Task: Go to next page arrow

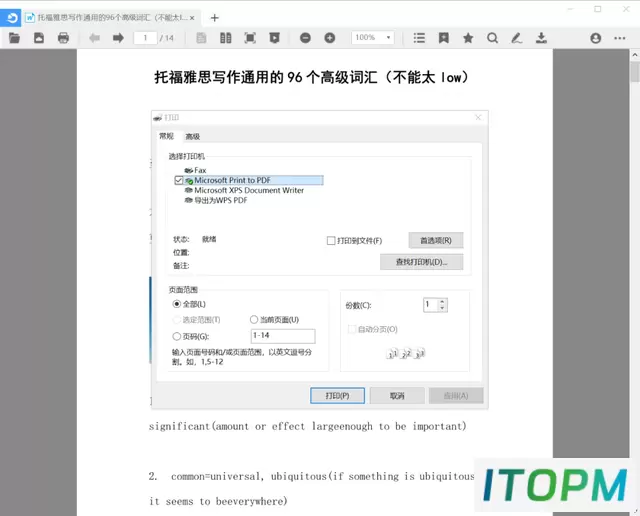Action: point(118,38)
